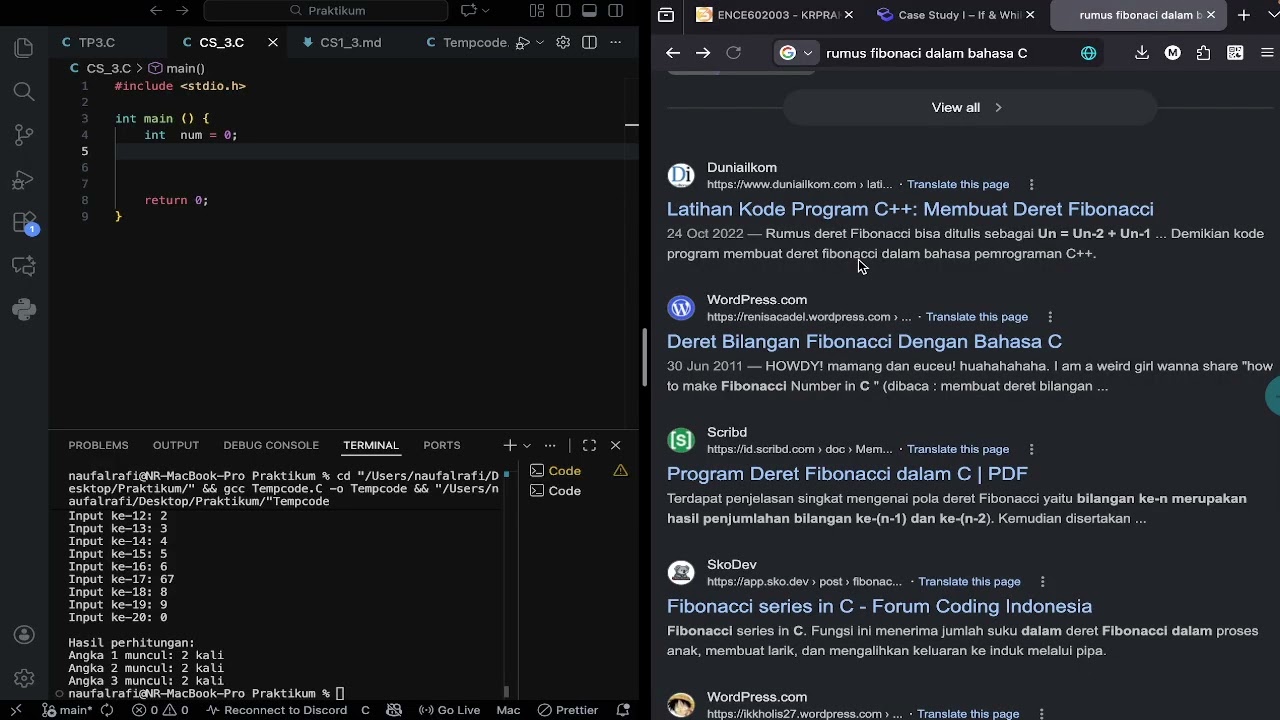Open the terminal panel ellipsis menu
This screenshot has width=1280, height=720.
coord(550,445)
